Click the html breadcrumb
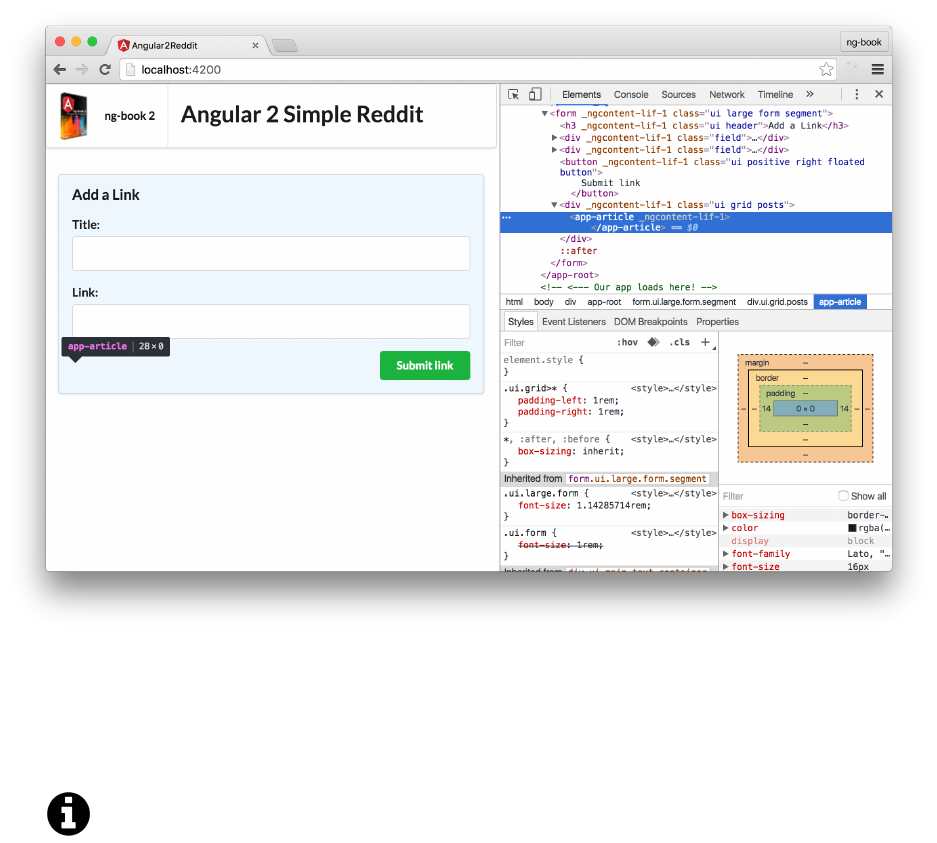Viewport: 937px width, 843px height. 514,302
